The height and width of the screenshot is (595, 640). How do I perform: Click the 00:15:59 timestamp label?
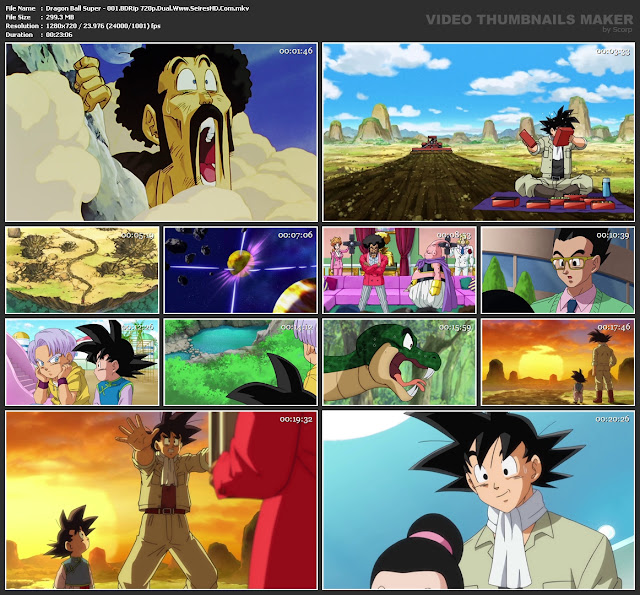pos(455,327)
